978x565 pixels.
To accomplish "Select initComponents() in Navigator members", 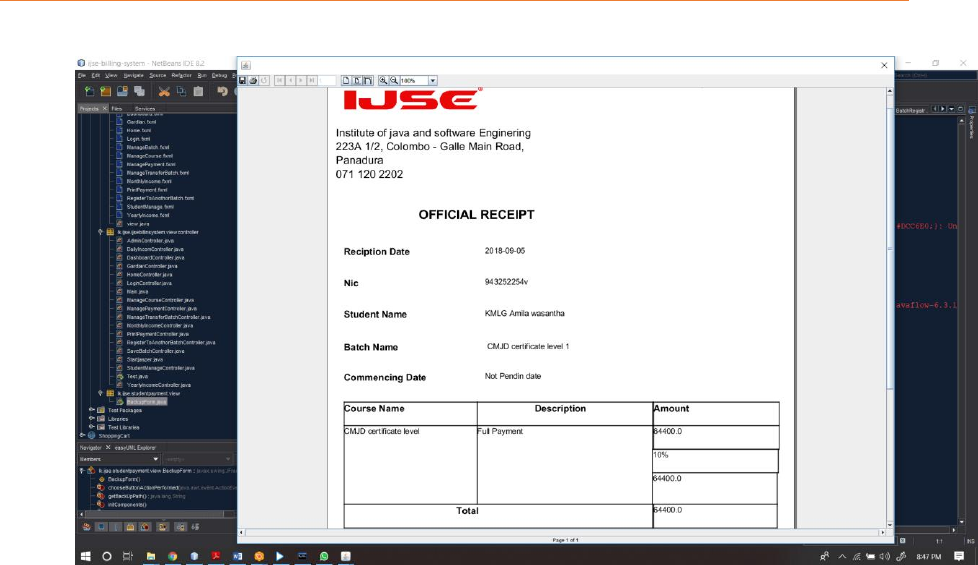I will click(x=127, y=505).
